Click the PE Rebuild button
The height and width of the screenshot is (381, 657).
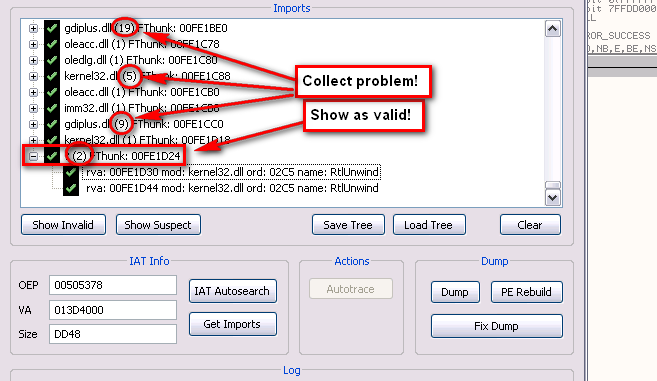[x=526, y=292]
